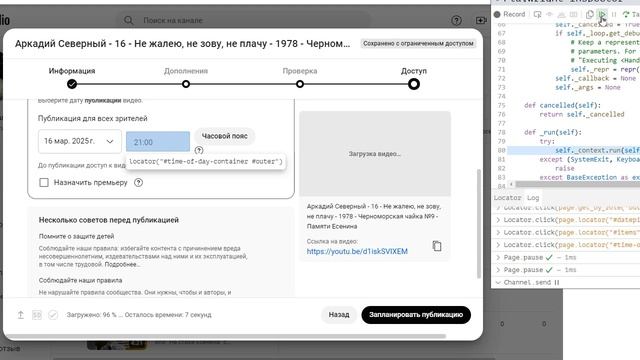Click the Назад button

(x=339, y=315)
